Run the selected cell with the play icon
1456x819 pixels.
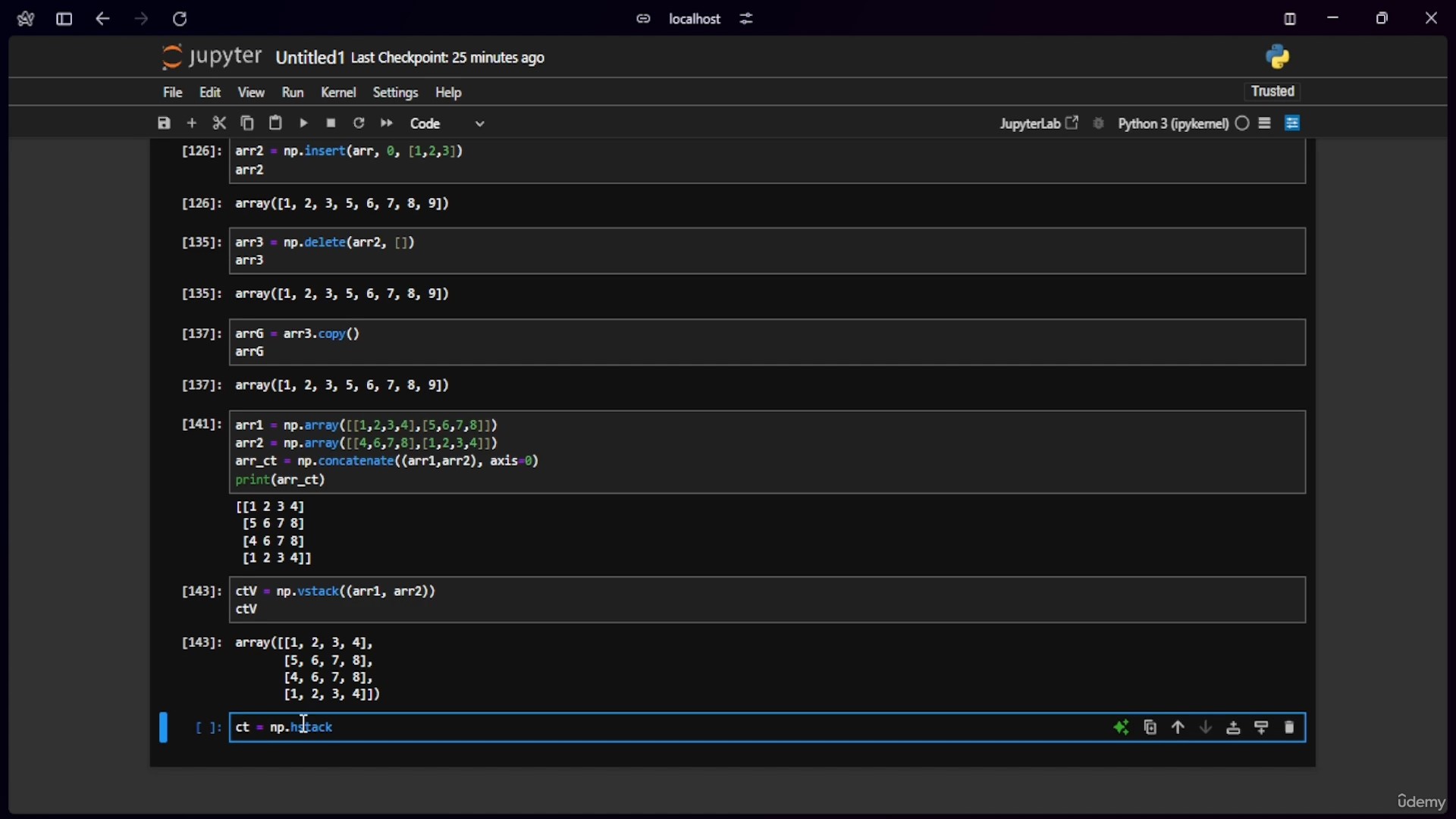pyautogui.click(x=304, y=123)
